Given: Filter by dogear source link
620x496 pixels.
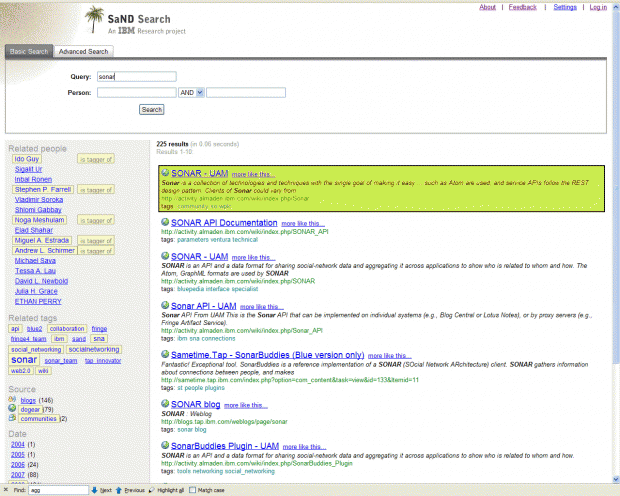Looking at the screenshot, I should point(30,409).
